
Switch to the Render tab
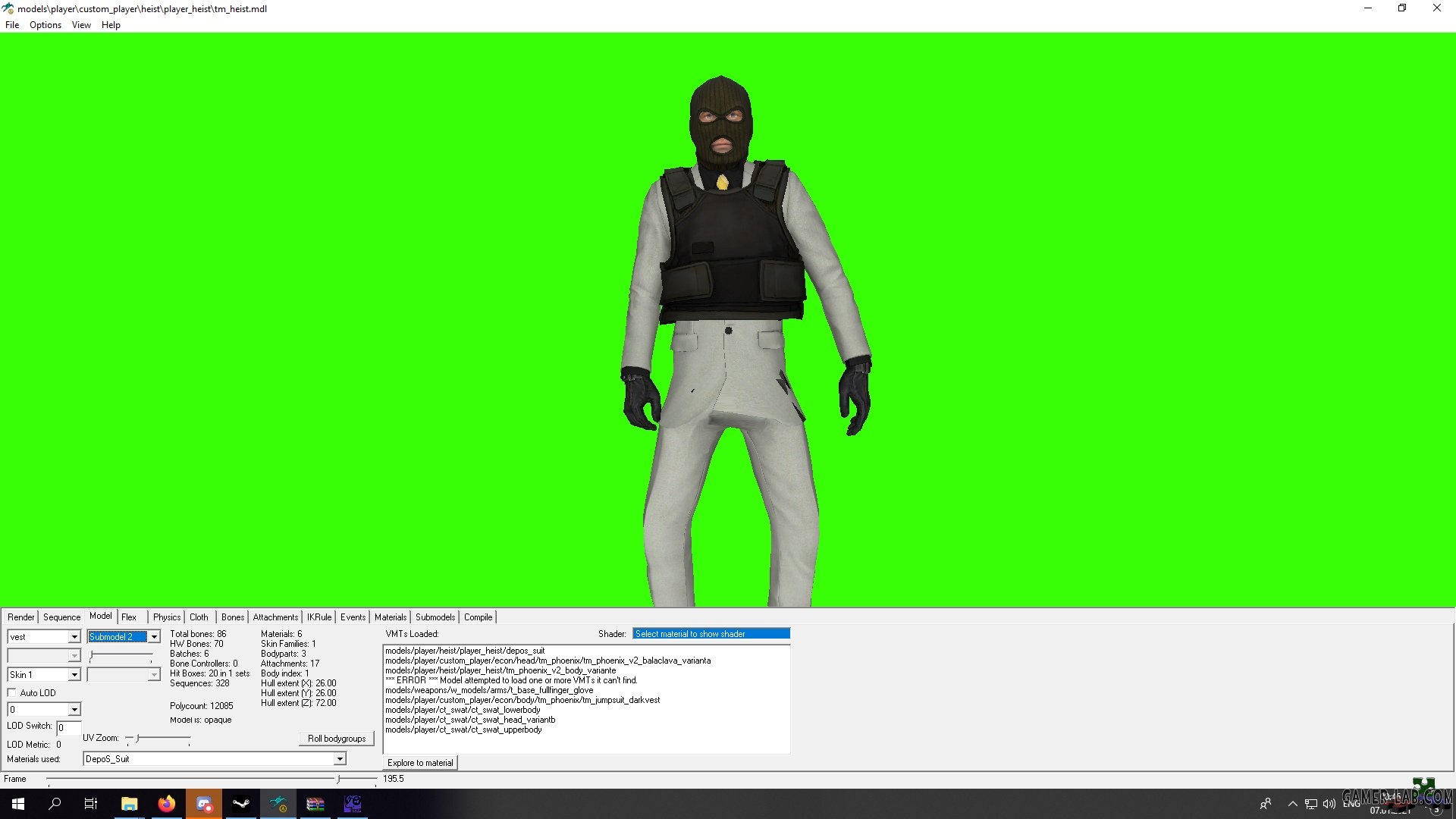point(21,617)
